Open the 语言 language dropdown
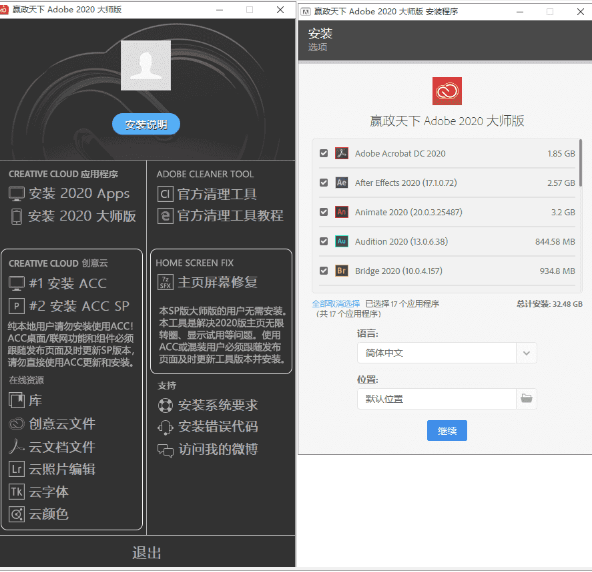The image size is (592, 572). (447, 353)
